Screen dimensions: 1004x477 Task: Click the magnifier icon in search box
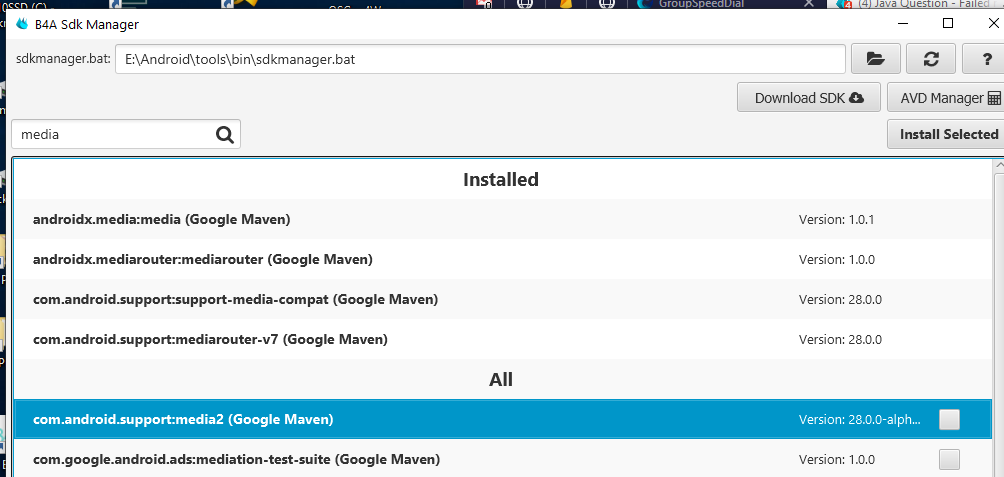pyautogui.click(x=224, y=134)
